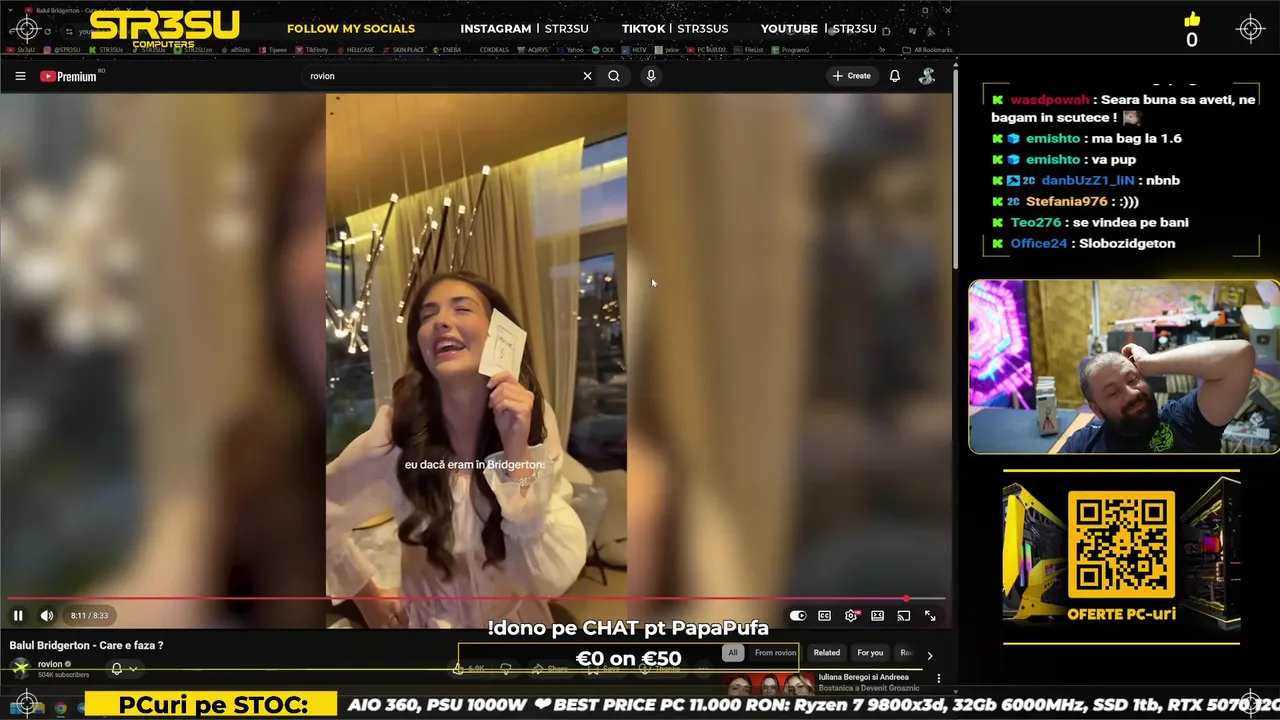Click chat username wasdpowah
This screenshot has height=720, width=1280.
[1049, 100]
